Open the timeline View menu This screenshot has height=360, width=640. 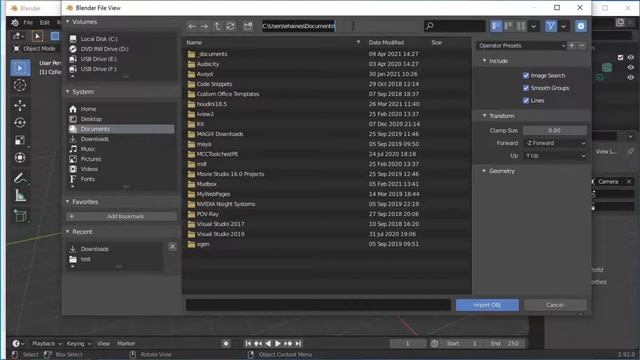[103, 344]
